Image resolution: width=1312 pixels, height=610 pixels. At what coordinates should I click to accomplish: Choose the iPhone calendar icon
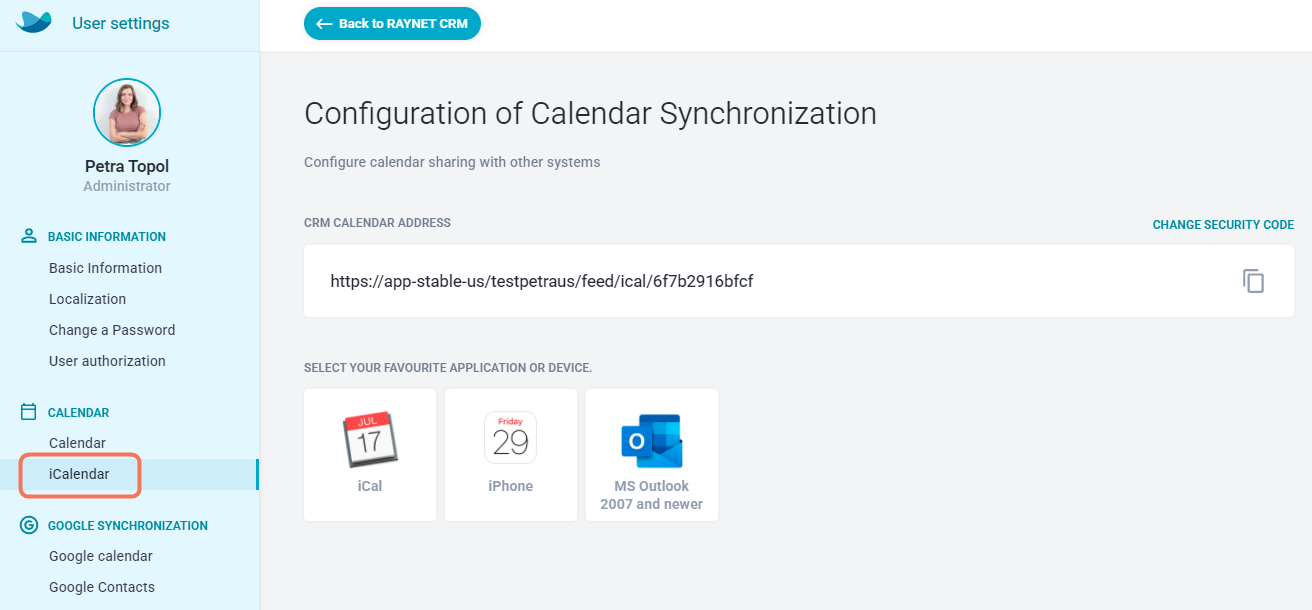(510, 438)
